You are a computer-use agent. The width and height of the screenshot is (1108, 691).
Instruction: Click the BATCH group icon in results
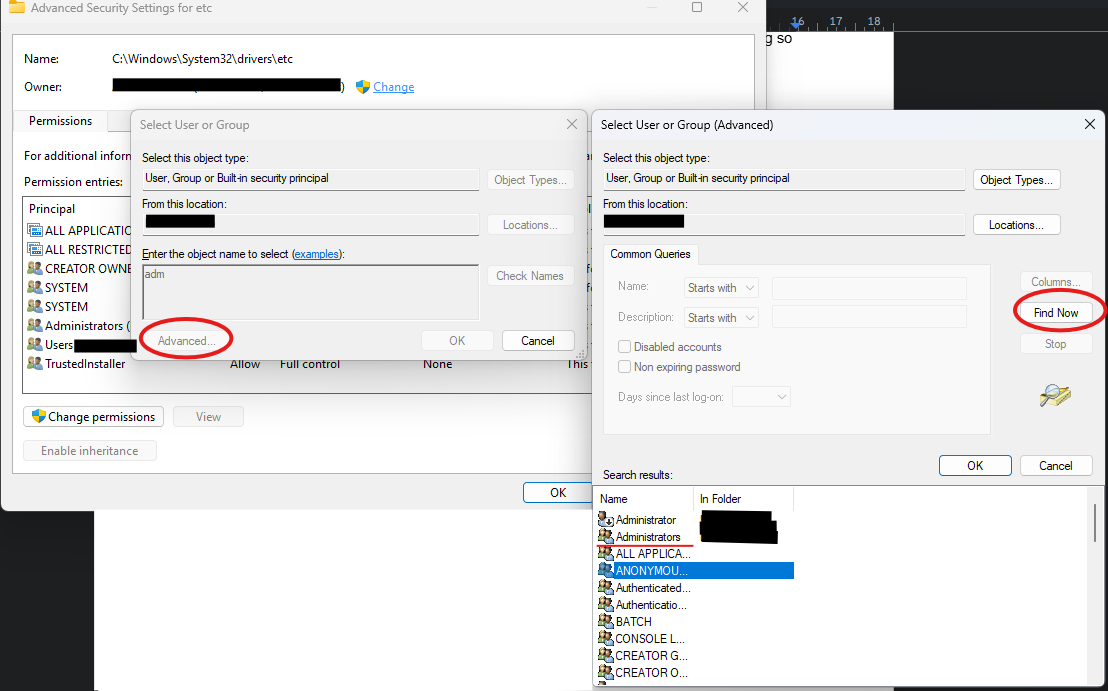click(x=606, y=621)
